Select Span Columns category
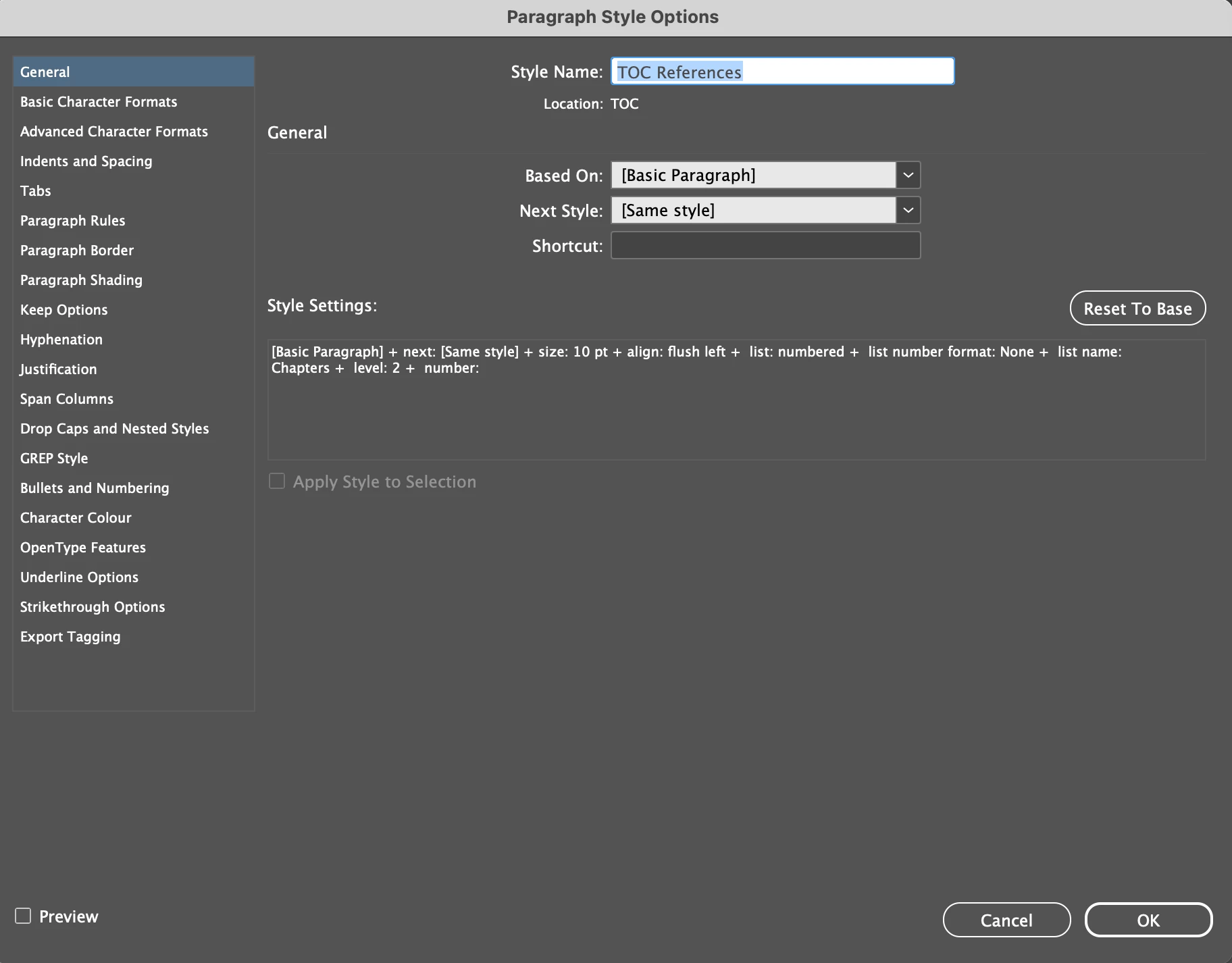The image size is (1232, 963). [133, 398]
